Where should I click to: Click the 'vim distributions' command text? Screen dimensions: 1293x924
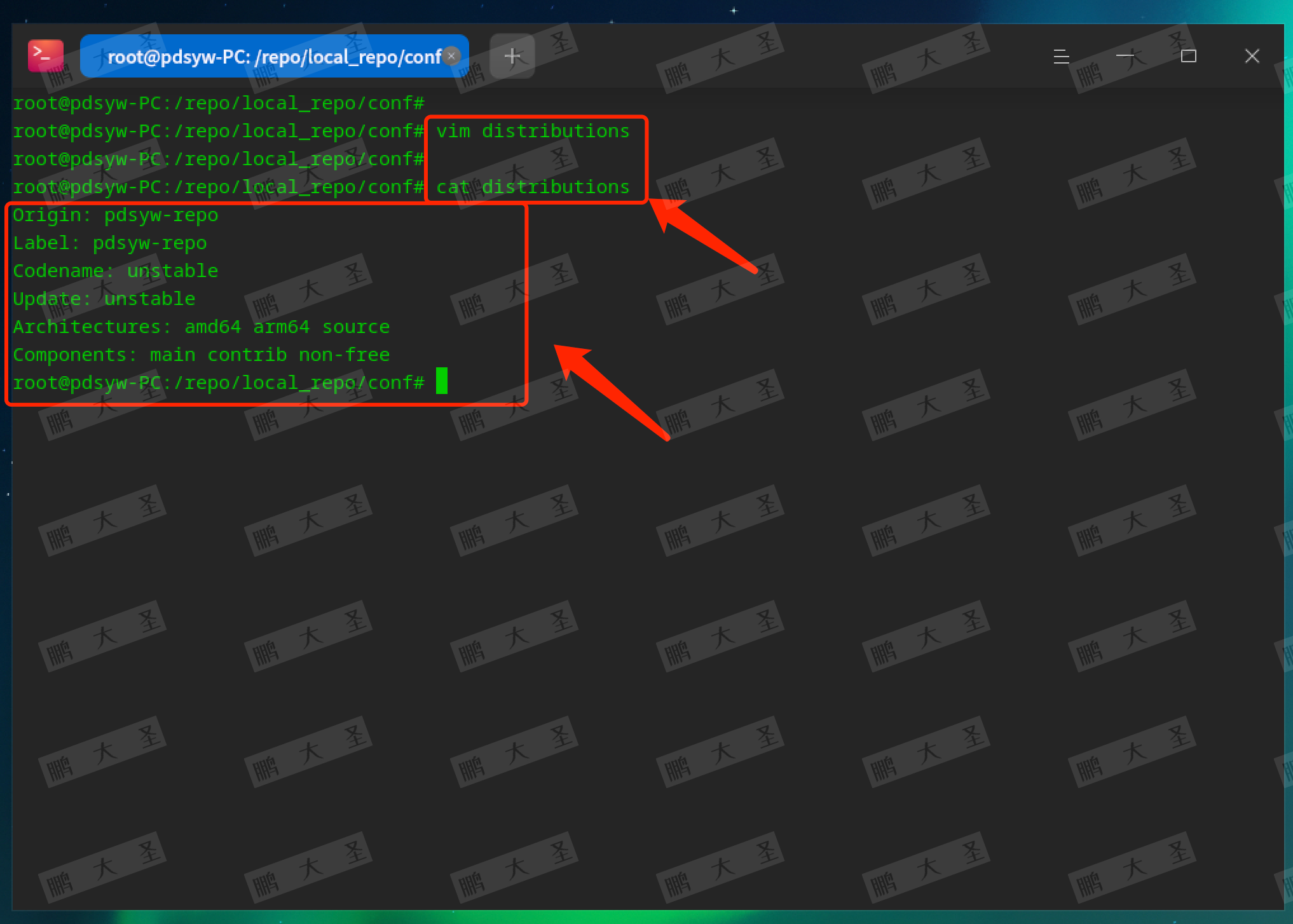click(x=532, y=132)
